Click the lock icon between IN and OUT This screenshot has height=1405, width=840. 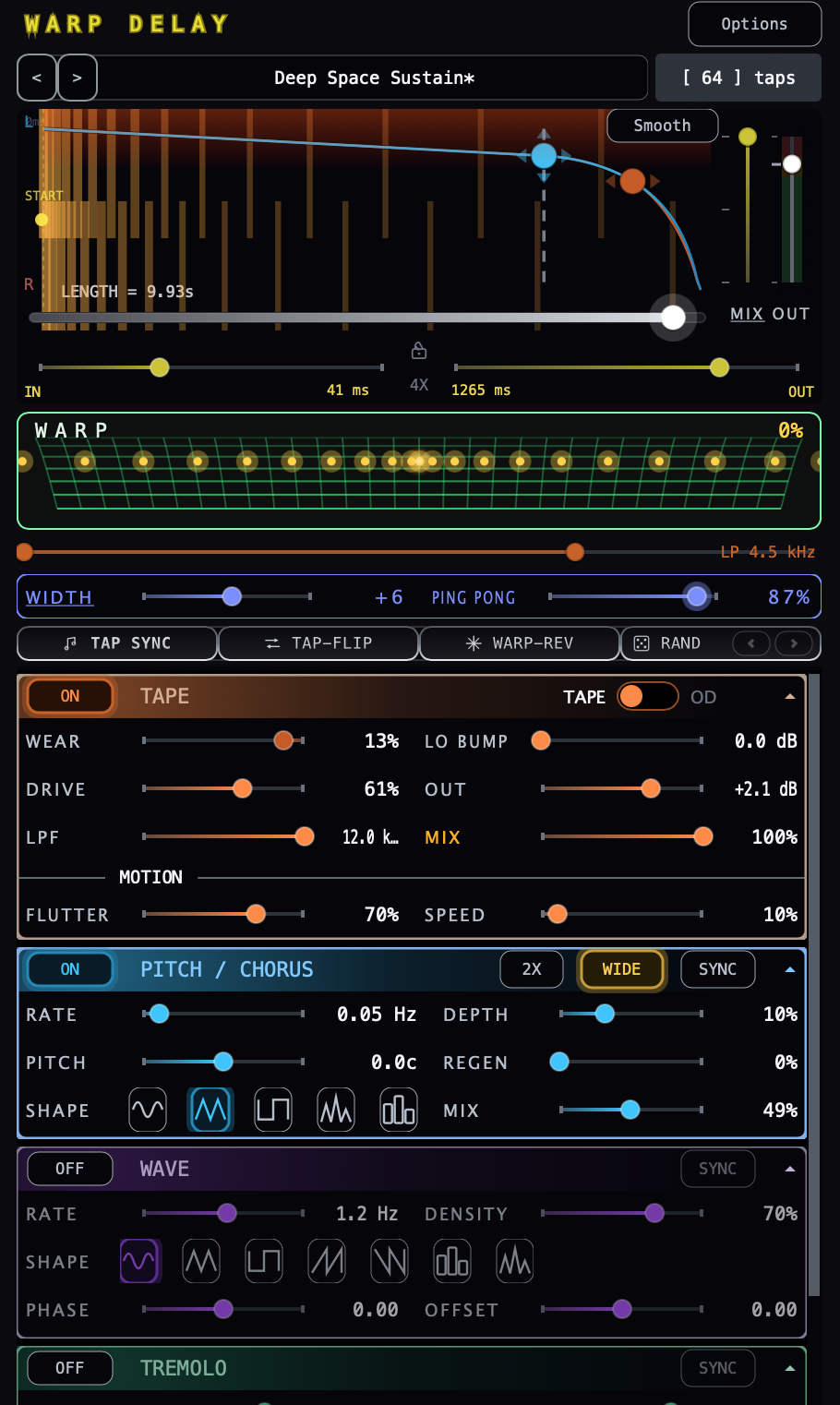[419, 351]
